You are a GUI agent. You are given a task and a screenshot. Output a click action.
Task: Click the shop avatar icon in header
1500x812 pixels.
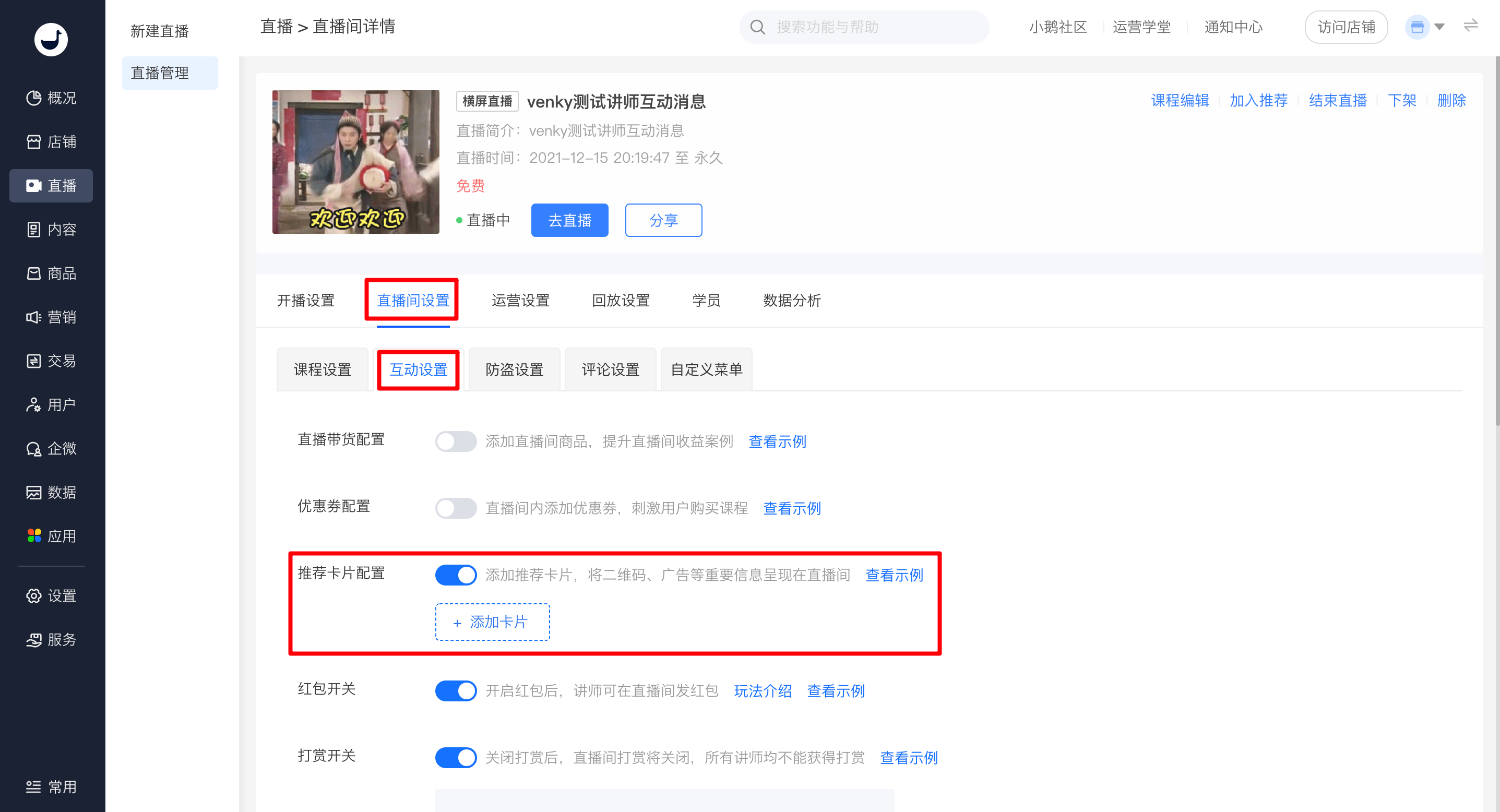tap(1416, 27)
